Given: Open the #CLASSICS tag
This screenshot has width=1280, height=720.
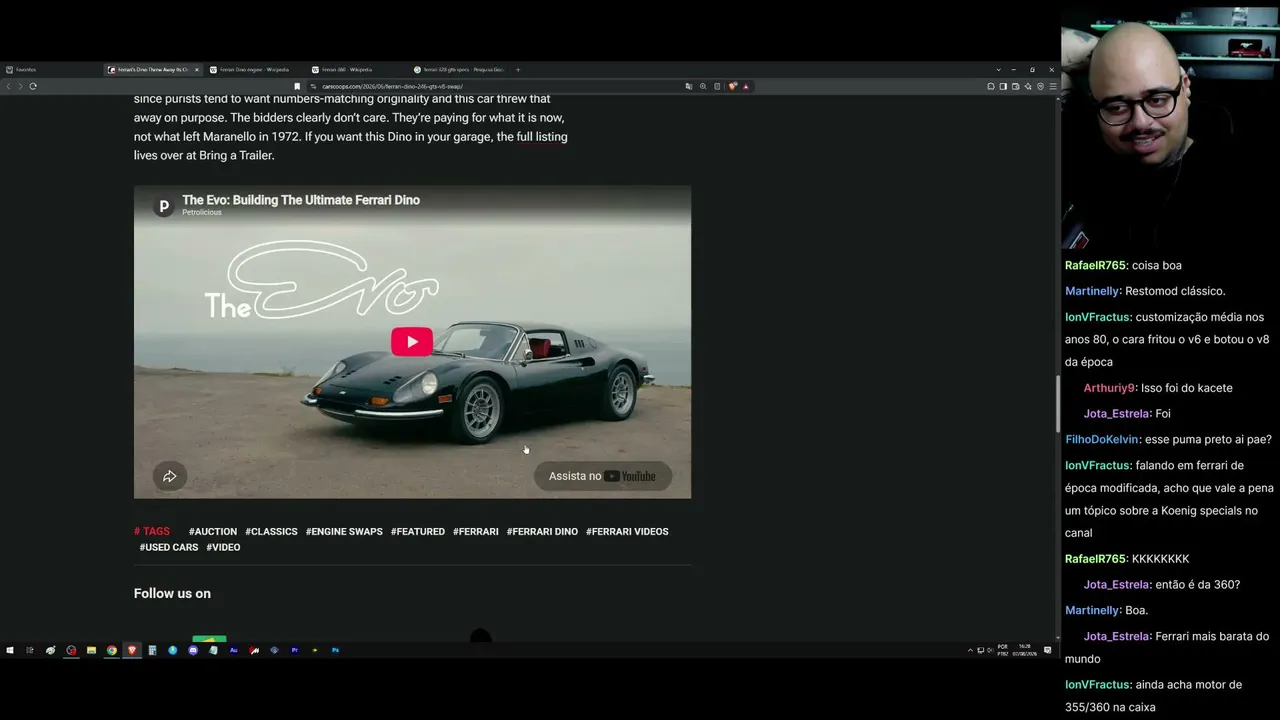Looking at the screenshot, I should (272, 532).
